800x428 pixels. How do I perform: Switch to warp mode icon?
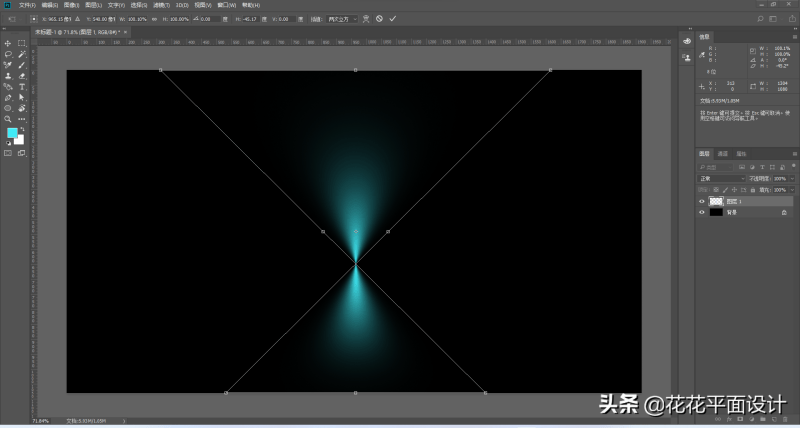click(x=365, y=18)
